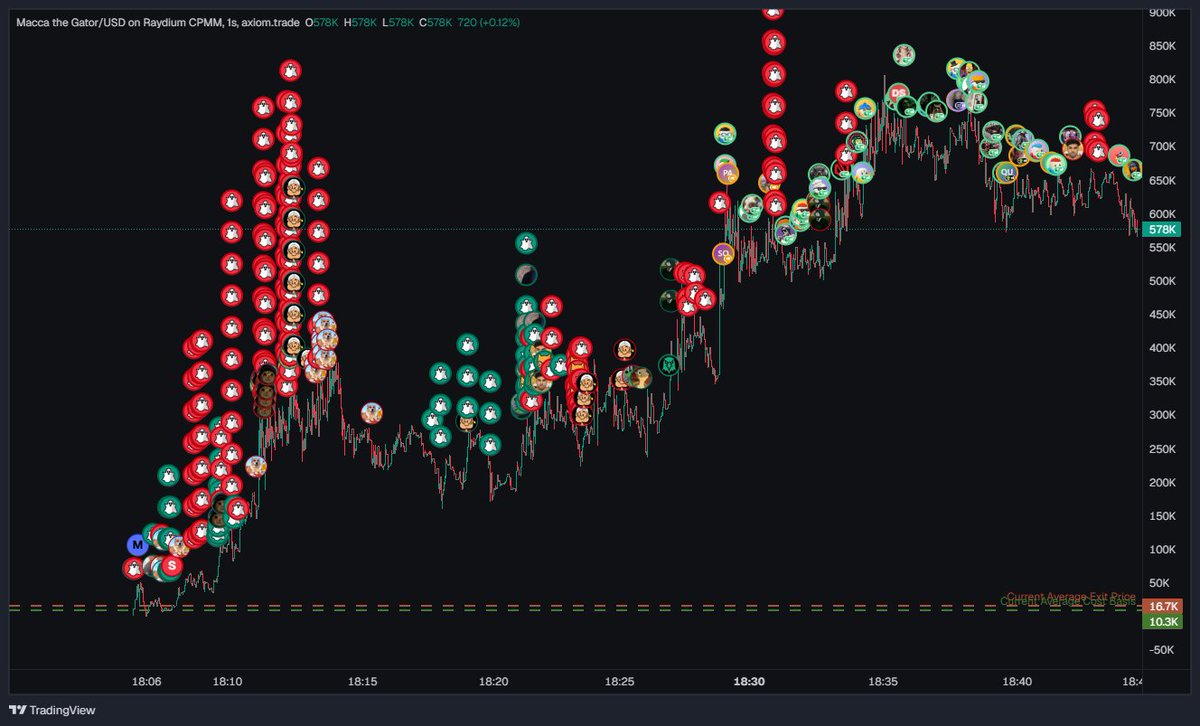1200x726 pixels.
Task: Click the 500K price axis label
Action: [x=1162, y=281]
